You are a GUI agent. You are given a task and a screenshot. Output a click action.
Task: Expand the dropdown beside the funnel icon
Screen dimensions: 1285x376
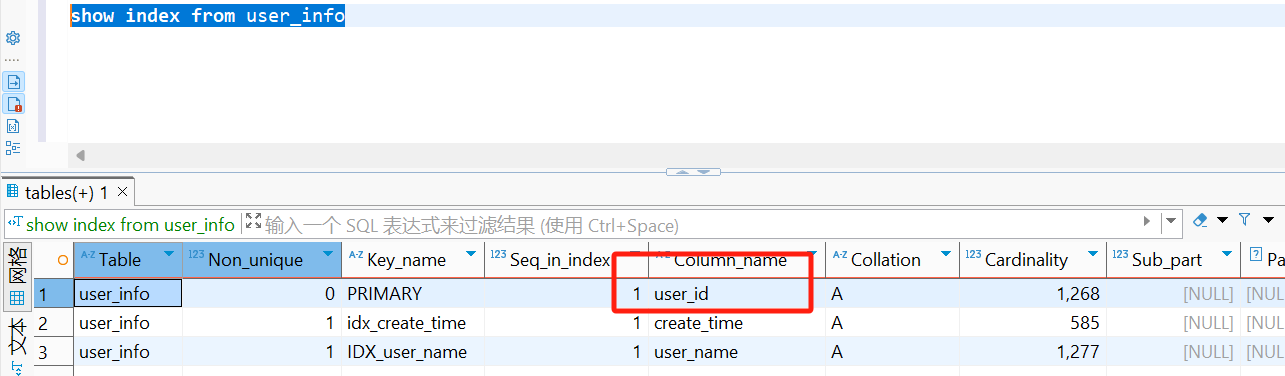pos(1268,220)
